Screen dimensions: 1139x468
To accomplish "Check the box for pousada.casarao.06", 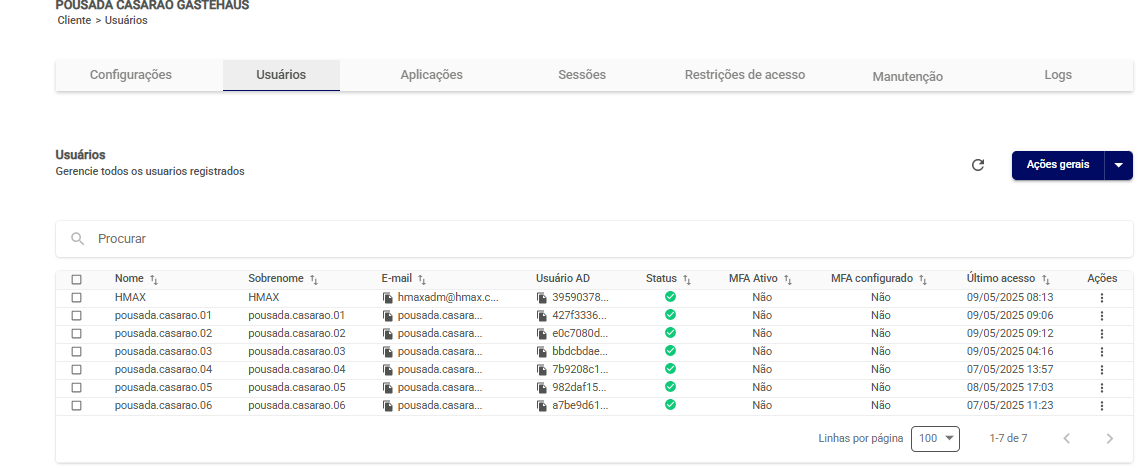I will 76,405.
